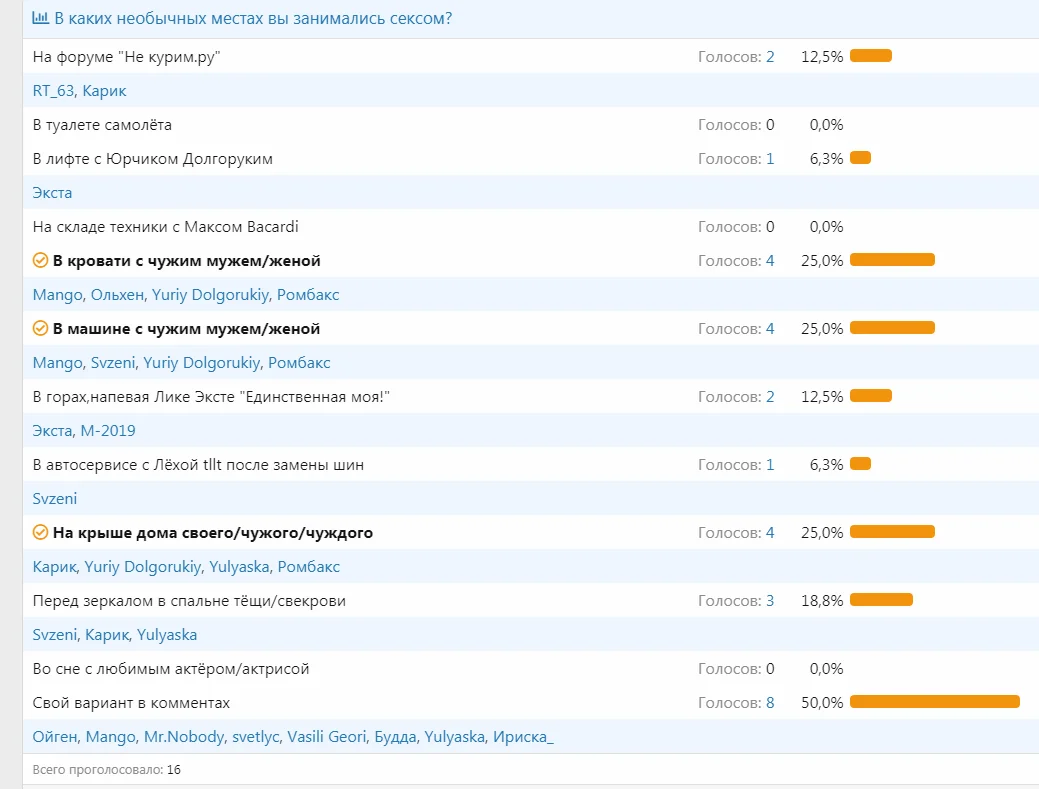Open Экста under the 'В горах' option
The image size is (1039, 789).
click(x=52, y=431)
